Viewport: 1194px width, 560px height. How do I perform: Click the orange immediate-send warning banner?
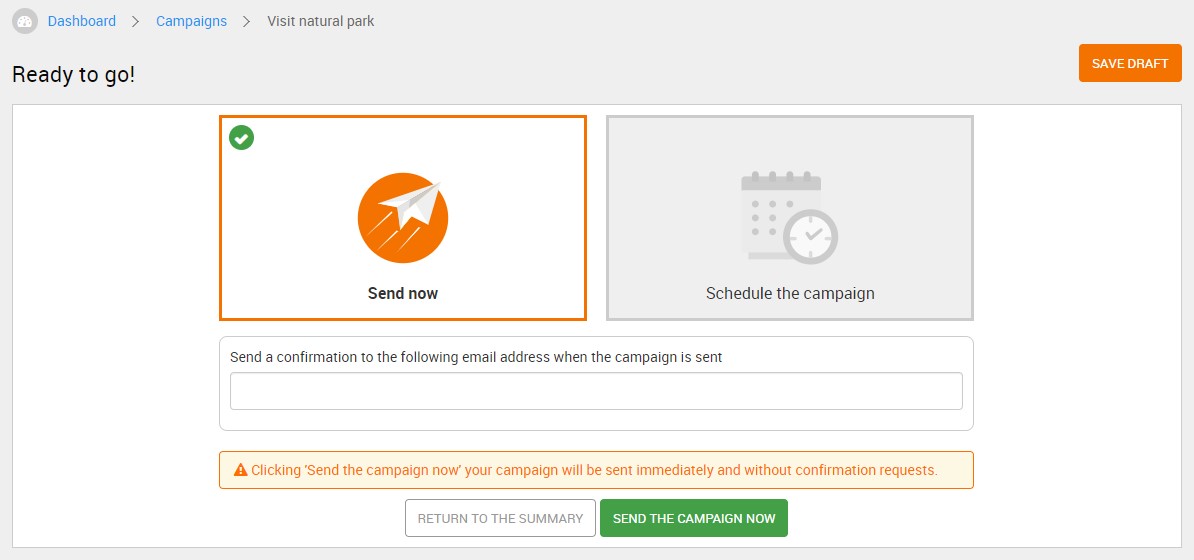596,470
